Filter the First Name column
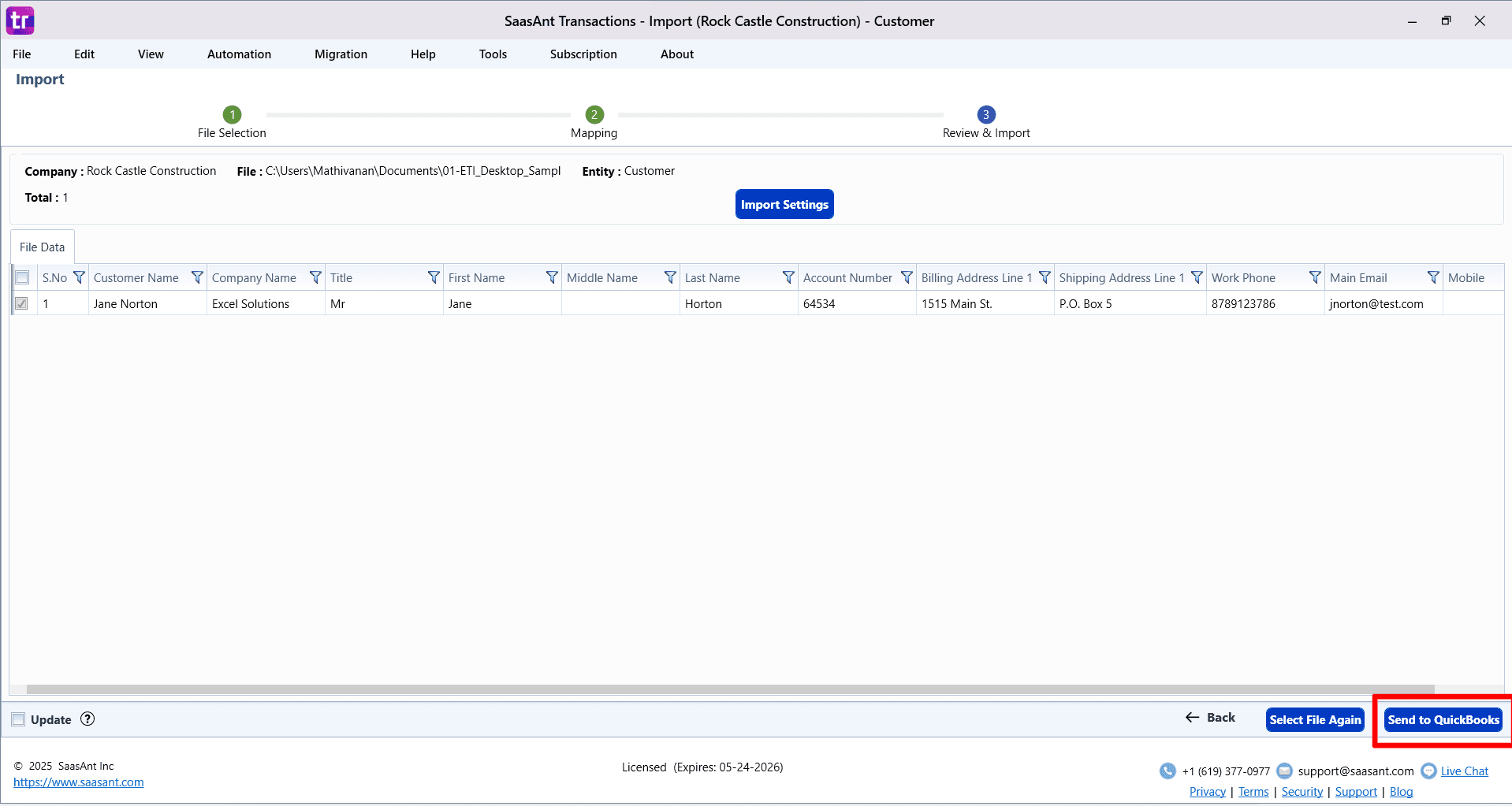1512x806 pixels. pyautogui.click(x=552, y=277)
